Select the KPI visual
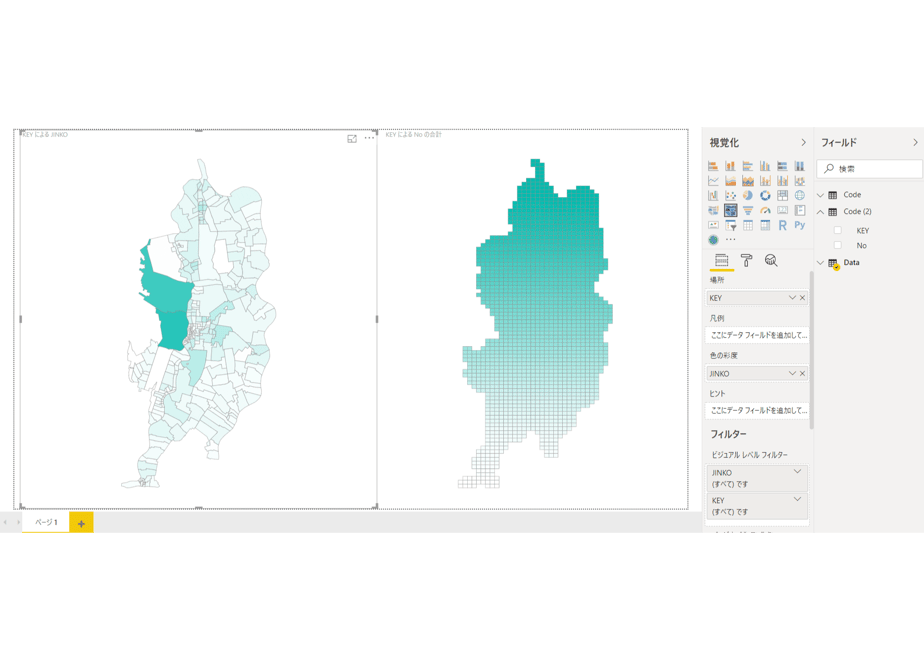The width and height of the screenshot is (924, 660). pyautogui.click(x=713, y=225)
